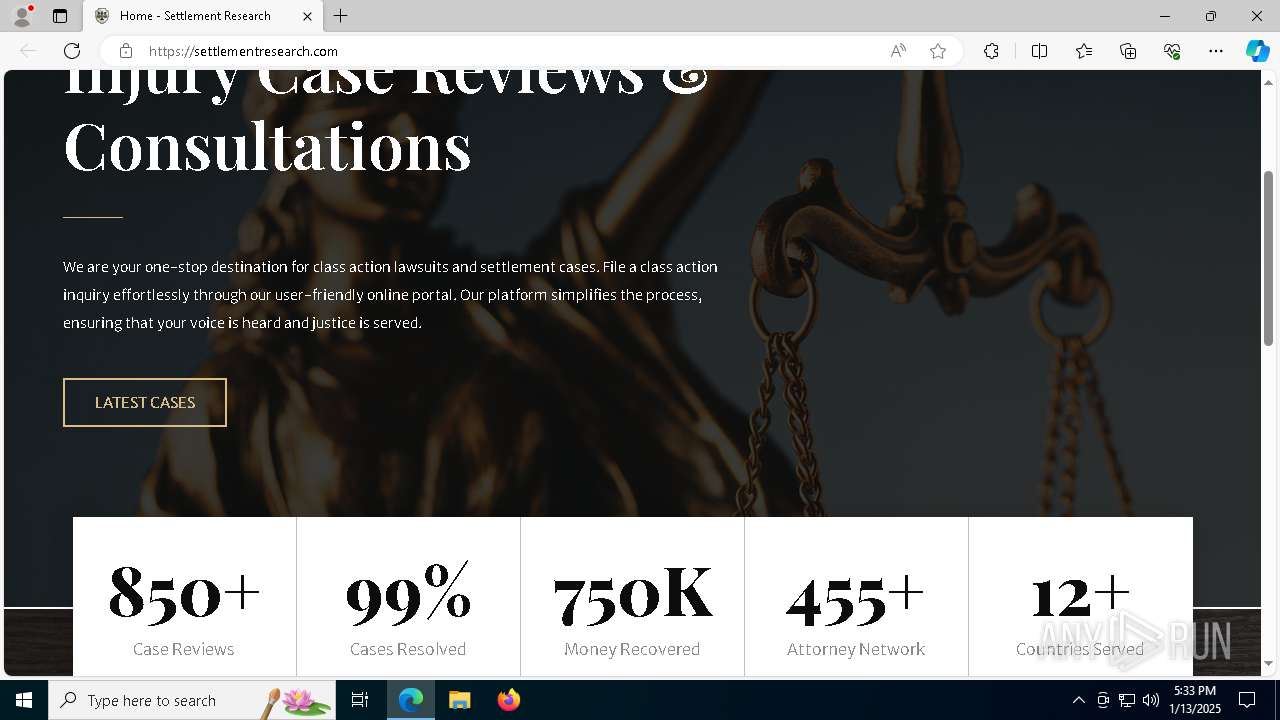Open Microsoft Edge from the taskbar
This screenshot has height=720, width=1280.
click(411, 700)
